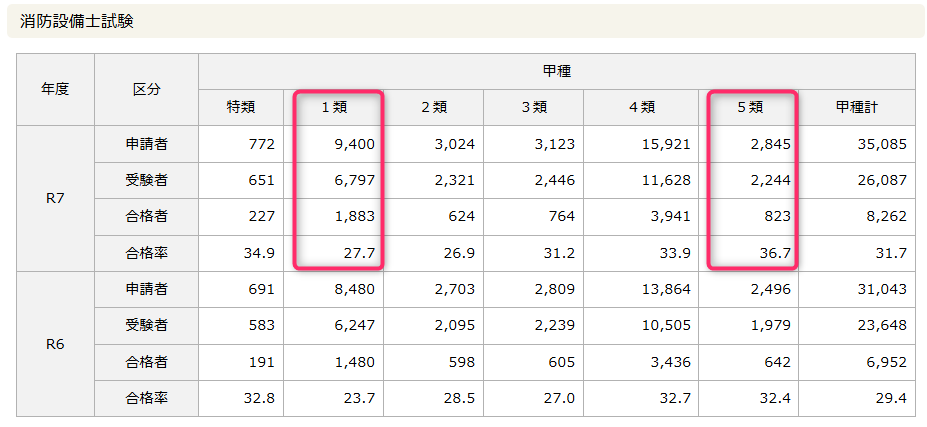Select the R6 受験者 value 10,505
Viewport: 927px width, 427px height.
pyautogui.click(x=663, y=325)
